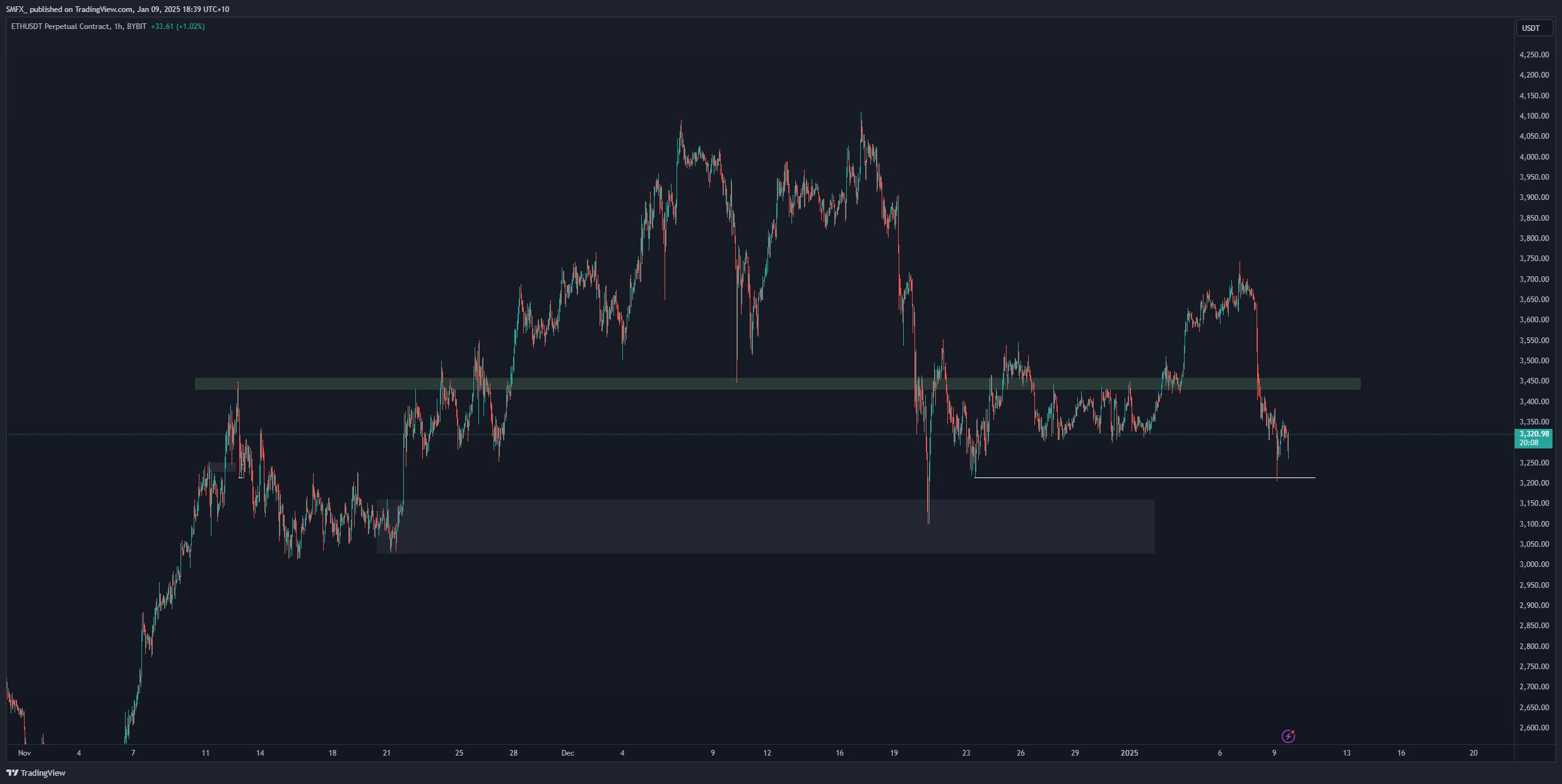Click the 1h timeframe text in title

(118, 26)
